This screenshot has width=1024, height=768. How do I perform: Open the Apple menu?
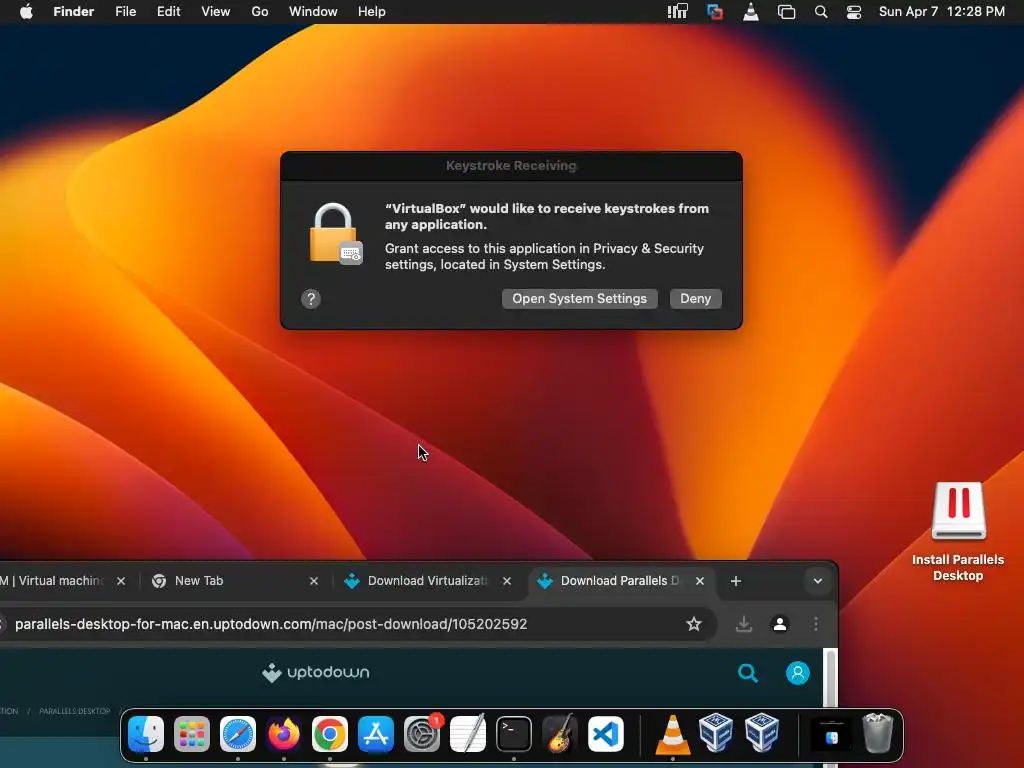point(26,12)
